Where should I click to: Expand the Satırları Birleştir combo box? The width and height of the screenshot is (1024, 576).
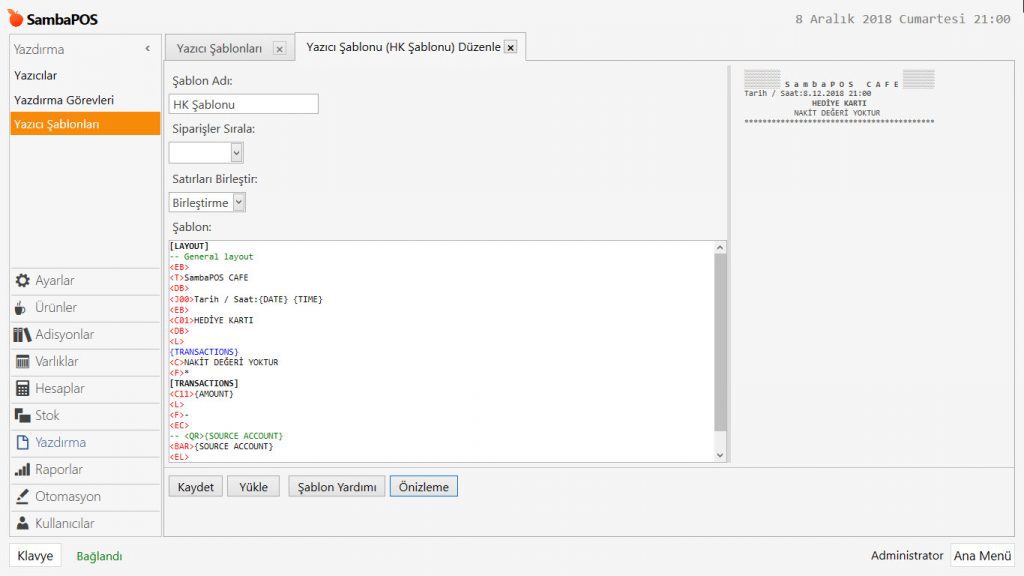[x=238, y=203]
